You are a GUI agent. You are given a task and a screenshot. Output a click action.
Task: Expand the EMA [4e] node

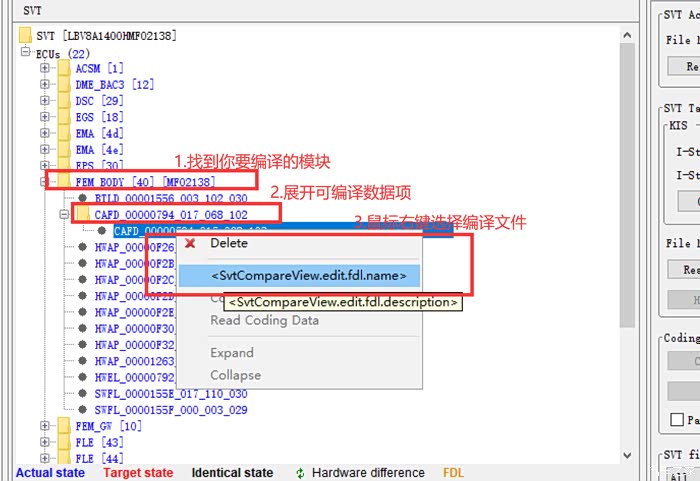[45, 149]
